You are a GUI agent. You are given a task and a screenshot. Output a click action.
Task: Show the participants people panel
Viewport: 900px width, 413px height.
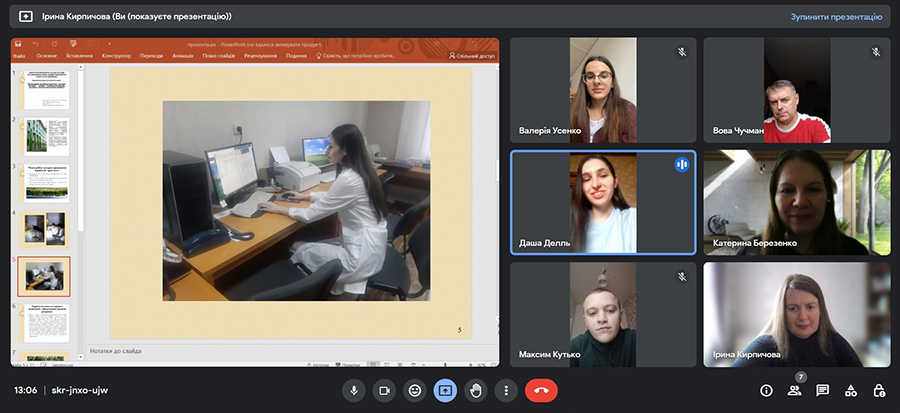pyautogui.click(x=794, y=391)
